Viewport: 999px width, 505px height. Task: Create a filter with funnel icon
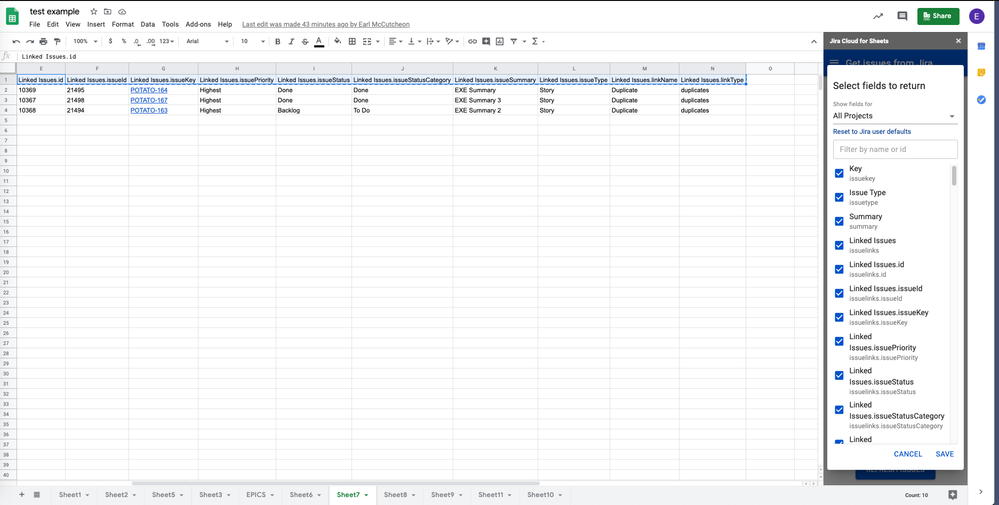[514, 41]
